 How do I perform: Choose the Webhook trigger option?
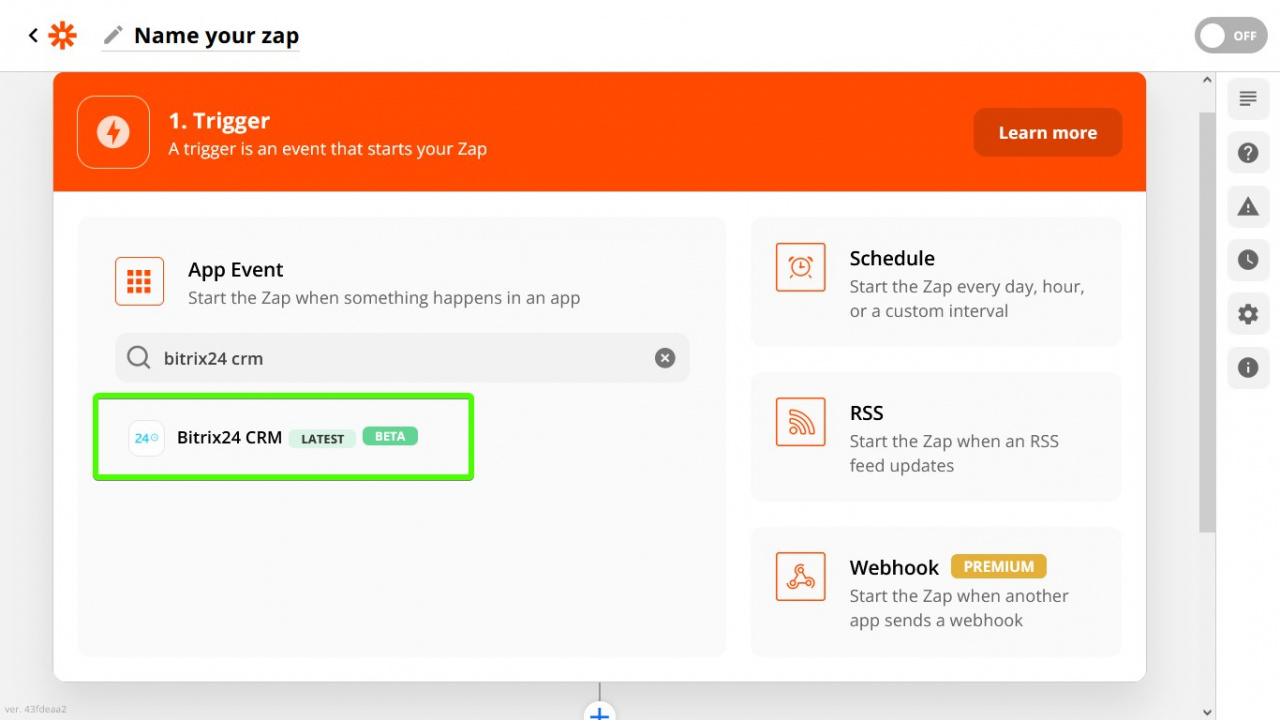point(936,592)
